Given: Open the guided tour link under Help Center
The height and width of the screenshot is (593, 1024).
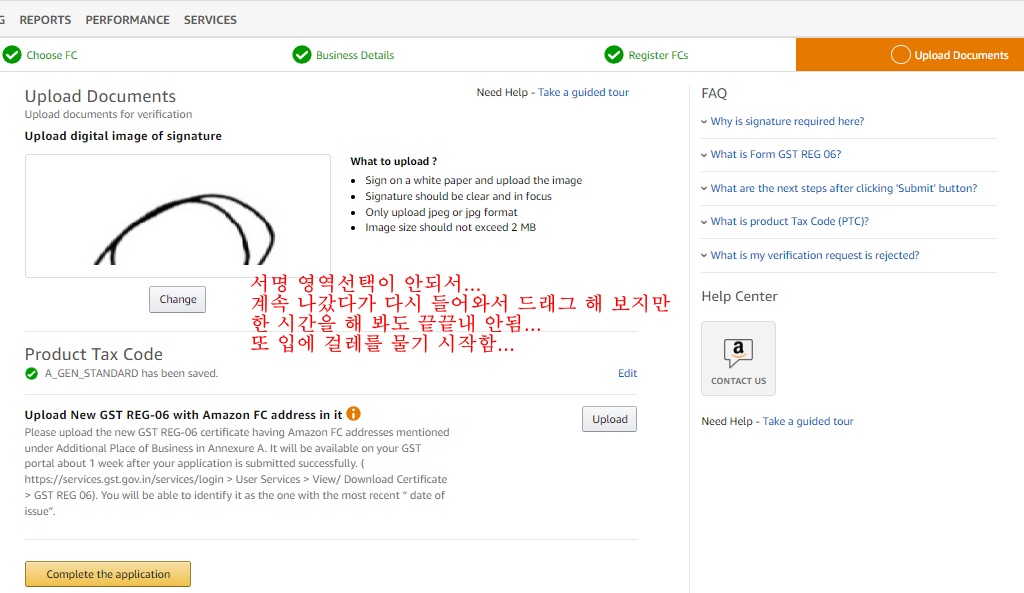Looking at the screenshot, I should [808, 421].
